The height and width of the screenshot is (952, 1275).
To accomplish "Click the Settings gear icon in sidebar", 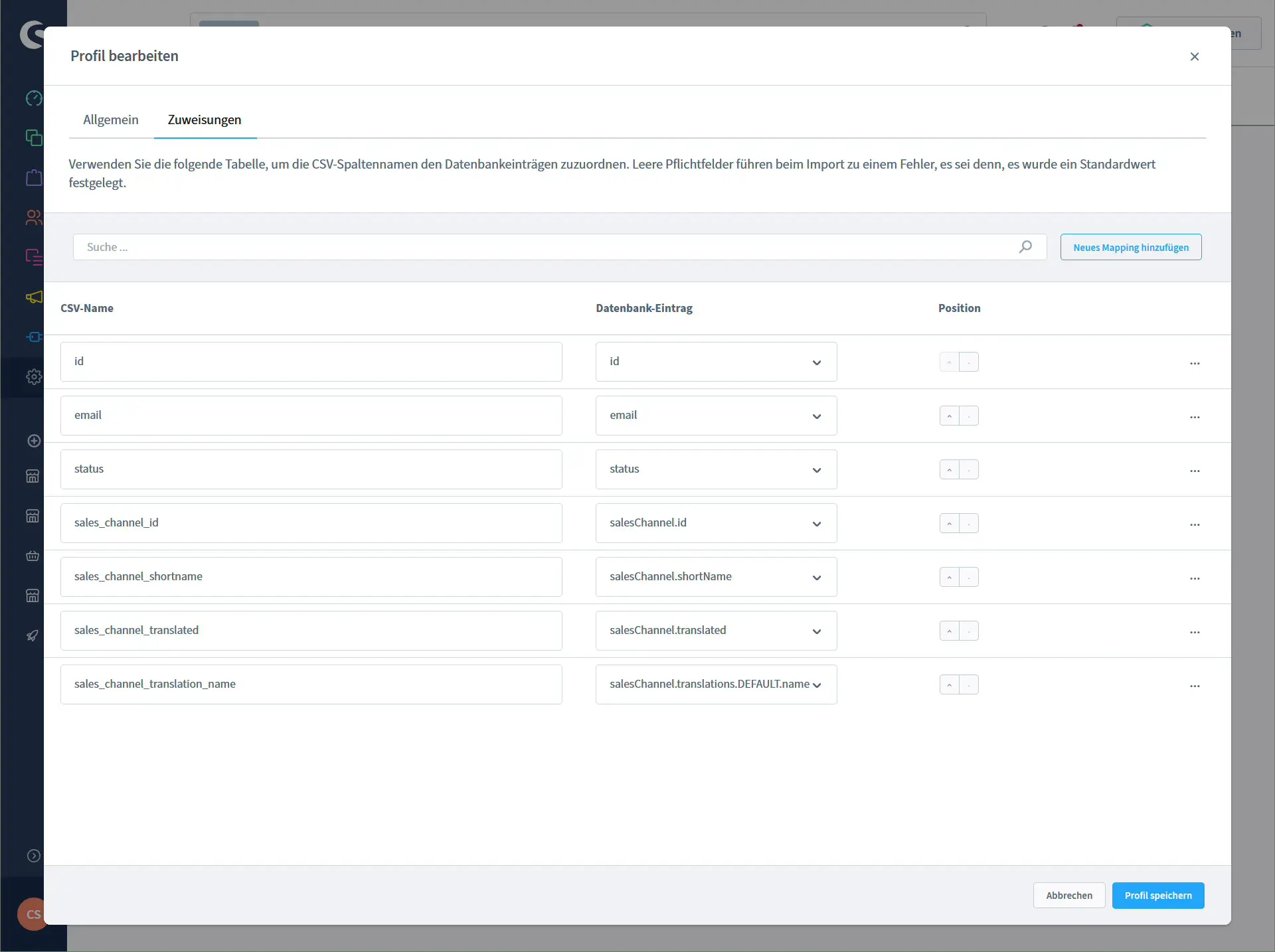I will click(33, 376).
